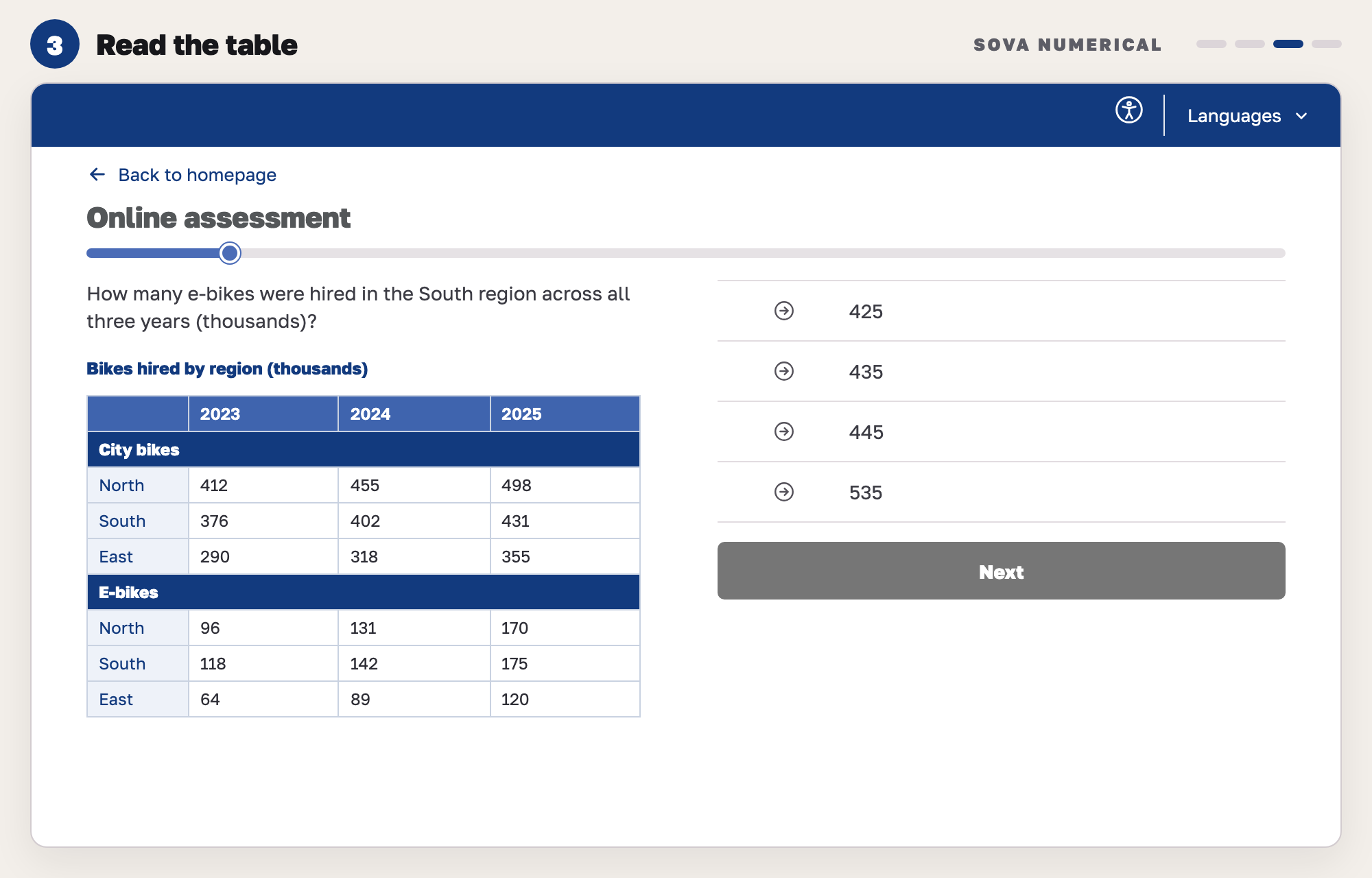Screen dimensions: 1372x878
Task: Click the E-bikes East 2024 value 89
Action: [414, 699]
